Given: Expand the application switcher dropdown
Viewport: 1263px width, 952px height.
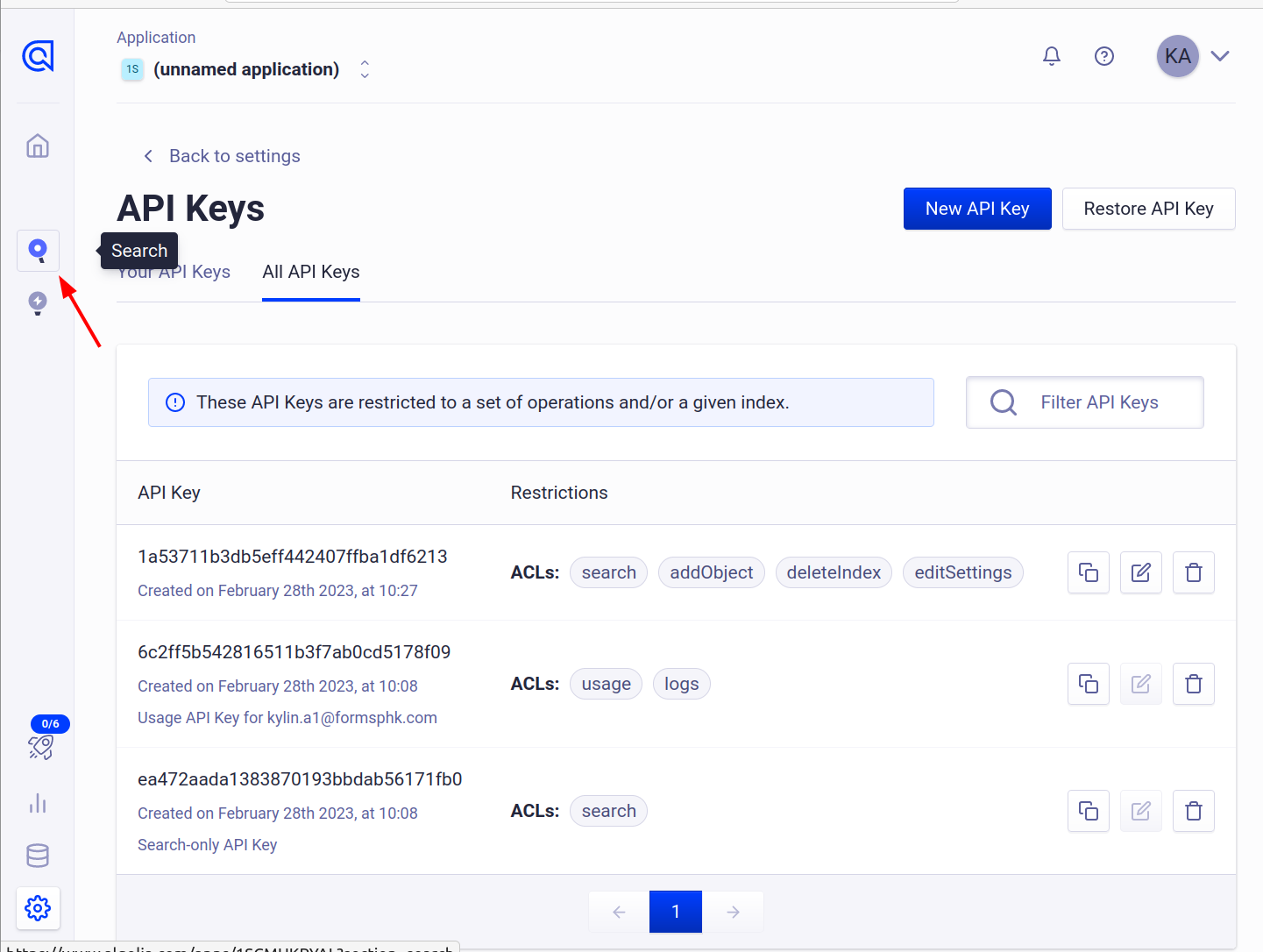Looking at the screenshot, I should (x=365, y=69).
